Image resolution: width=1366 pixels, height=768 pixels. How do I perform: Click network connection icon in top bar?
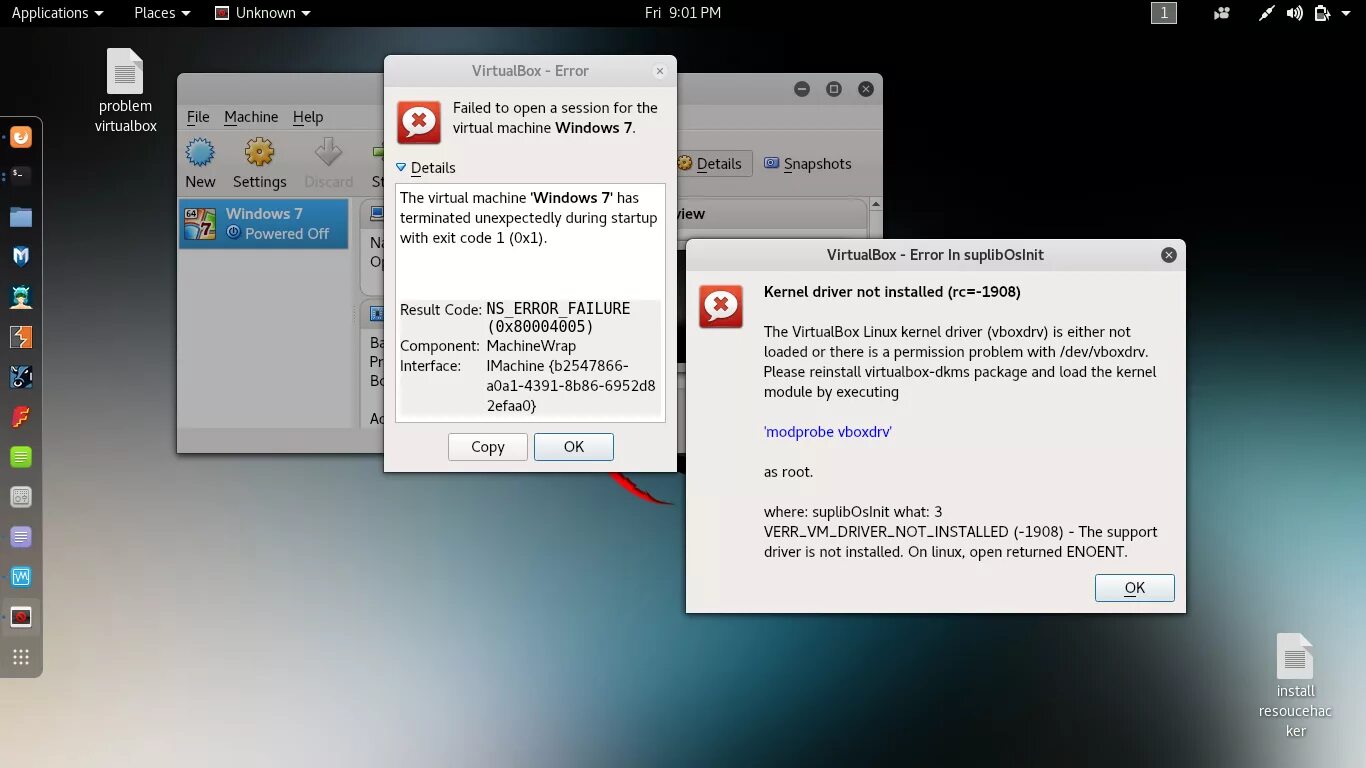pos(1267,13)
